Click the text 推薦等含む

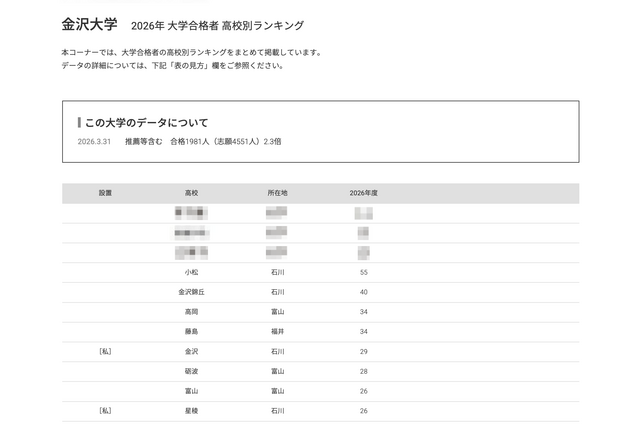143,142
